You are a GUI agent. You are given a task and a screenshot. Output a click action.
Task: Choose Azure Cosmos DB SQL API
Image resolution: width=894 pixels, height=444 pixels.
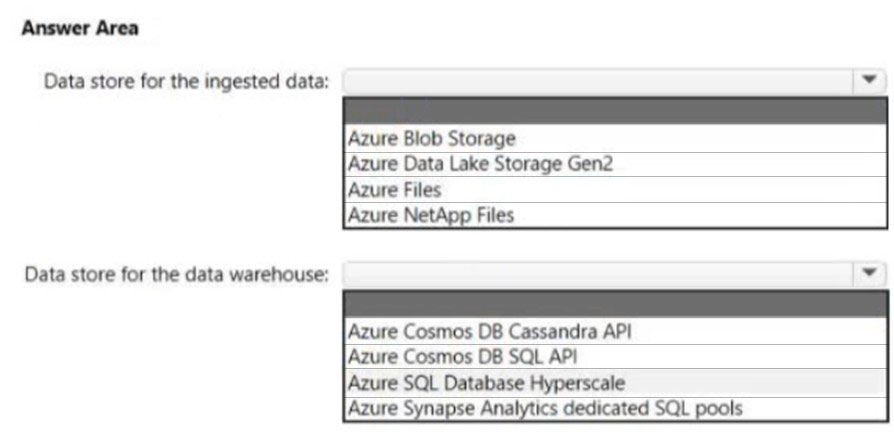pos(615,357)
